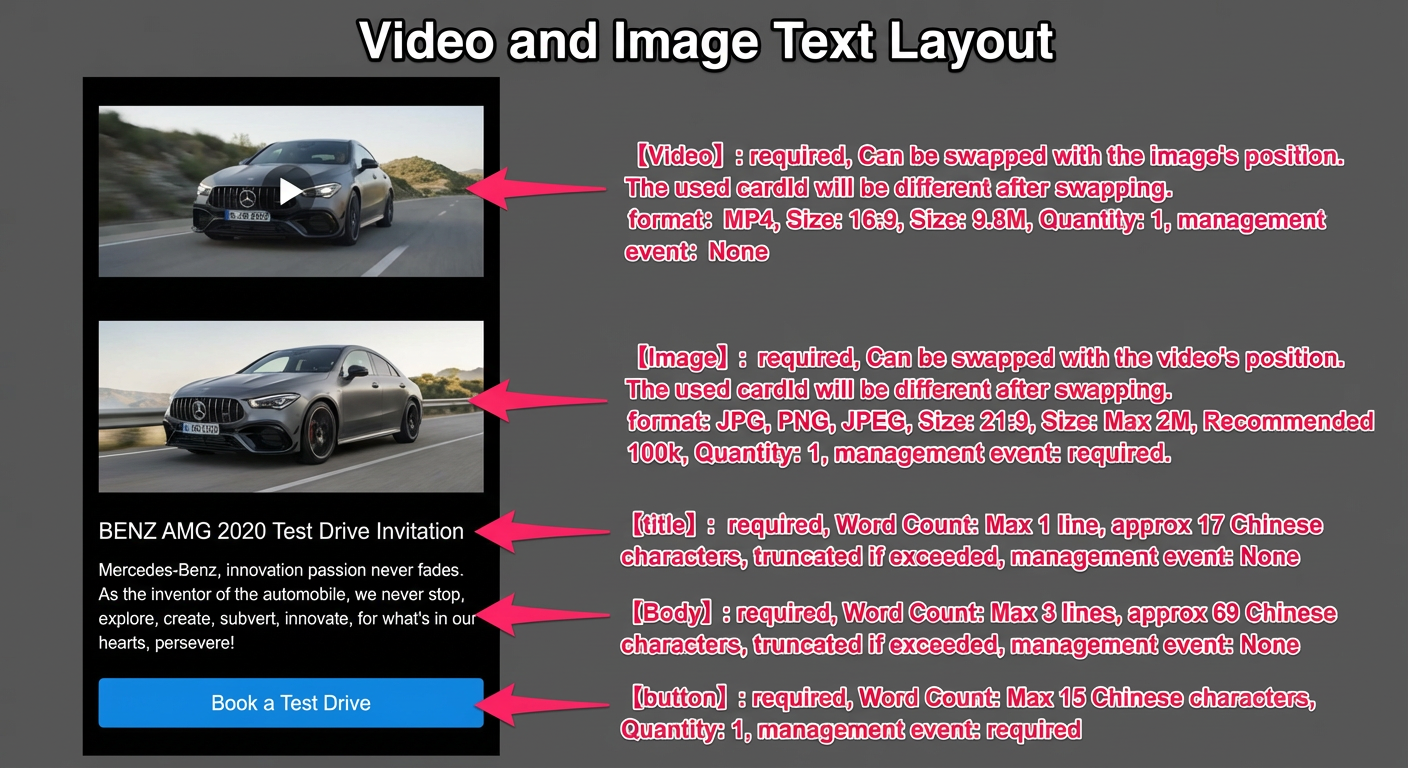
Task: Click the 【Body】 annotation description text
Action: coord(979,628)
